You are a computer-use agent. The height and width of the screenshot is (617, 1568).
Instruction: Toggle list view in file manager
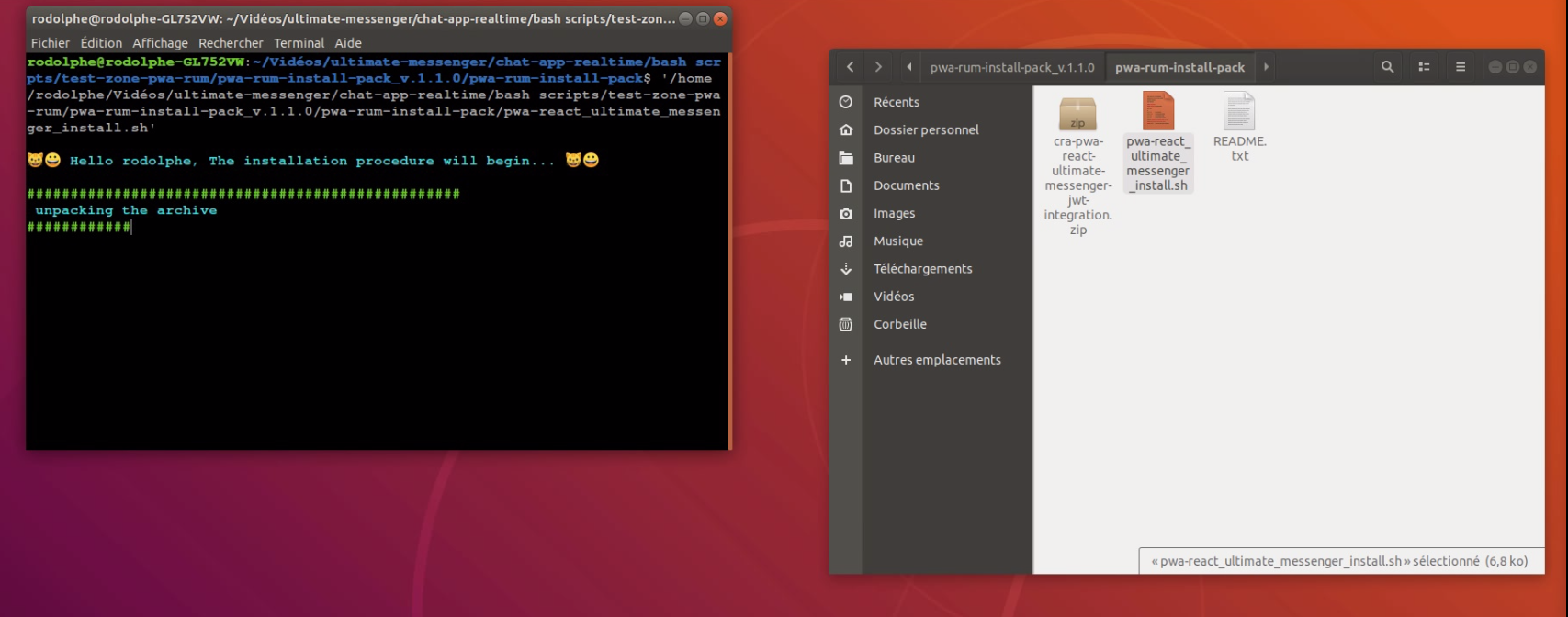pyautogui.click(x=1424, y=67)
